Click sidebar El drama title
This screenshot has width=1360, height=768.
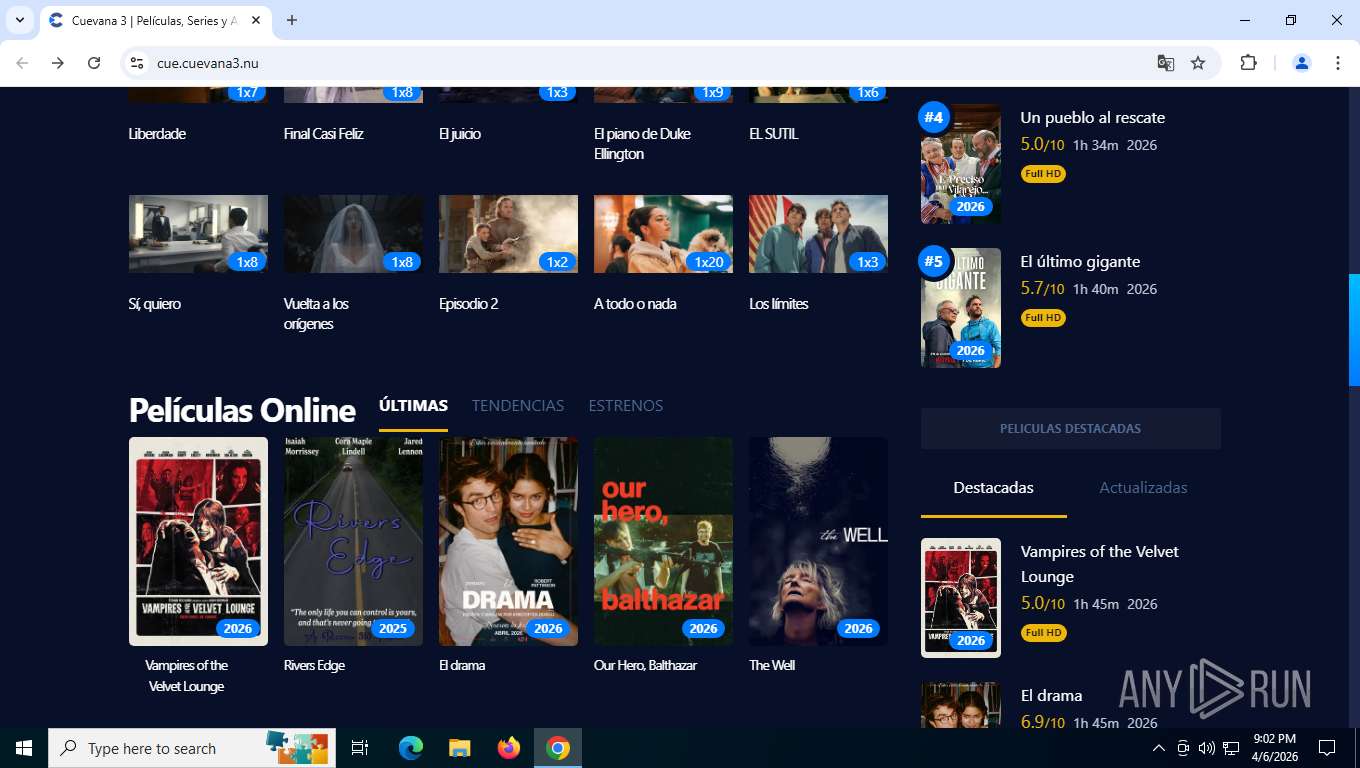pyautogui.click(x=1051, y=696)
